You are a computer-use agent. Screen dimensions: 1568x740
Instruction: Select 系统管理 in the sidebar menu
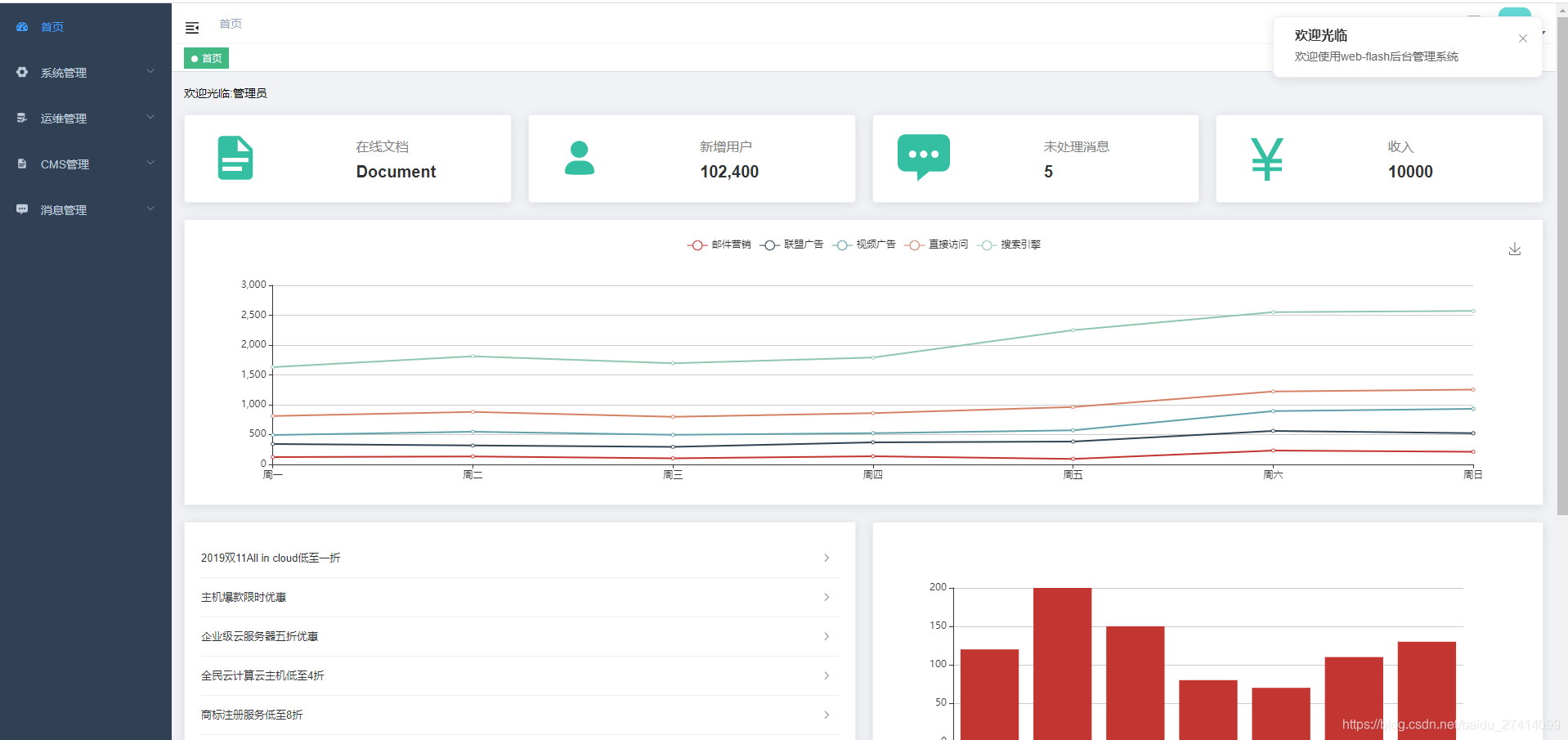(86, 73)
